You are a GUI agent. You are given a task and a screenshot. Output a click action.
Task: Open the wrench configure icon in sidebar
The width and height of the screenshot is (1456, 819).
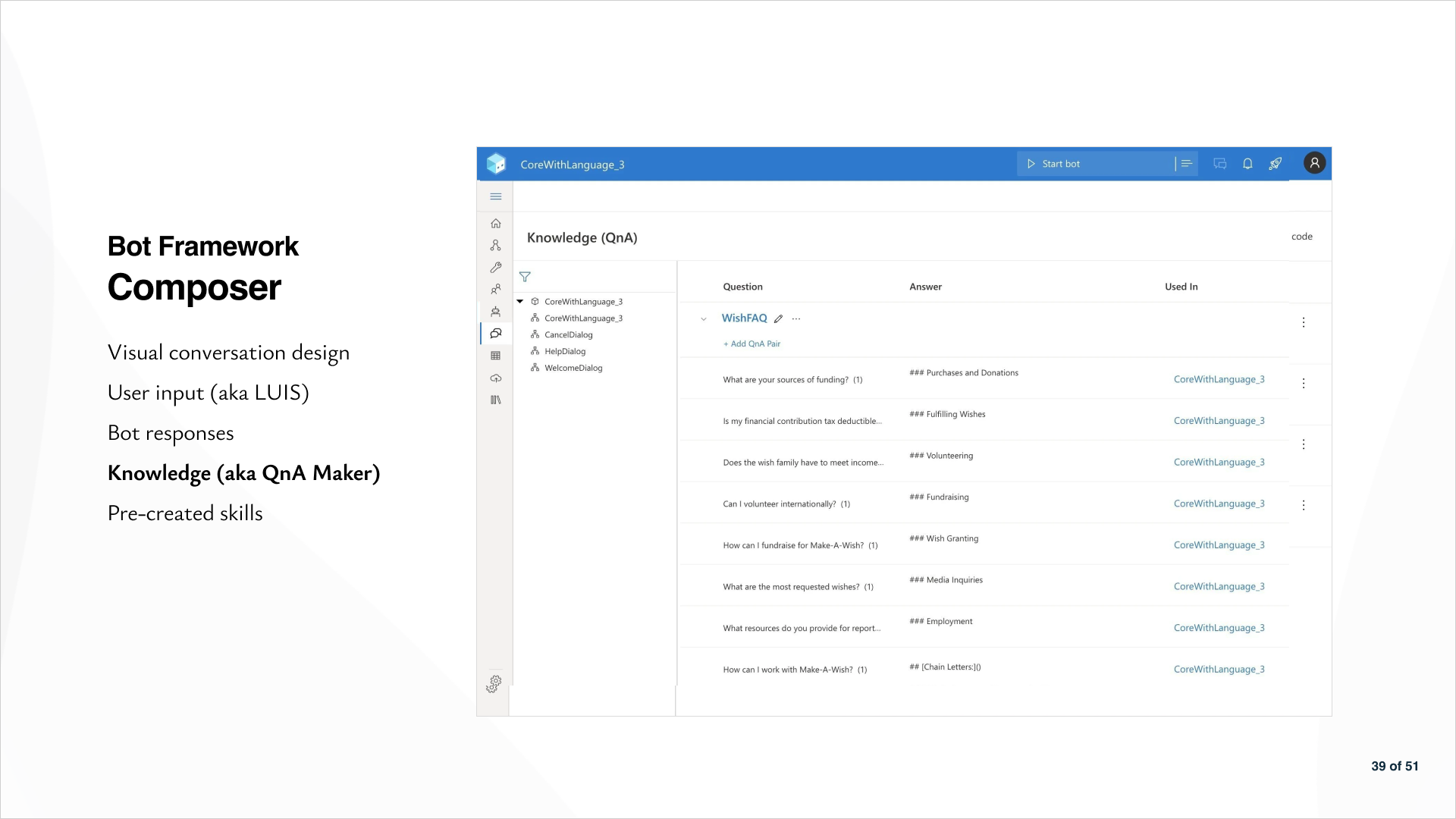pyautogui.click(x=496, y=267)
